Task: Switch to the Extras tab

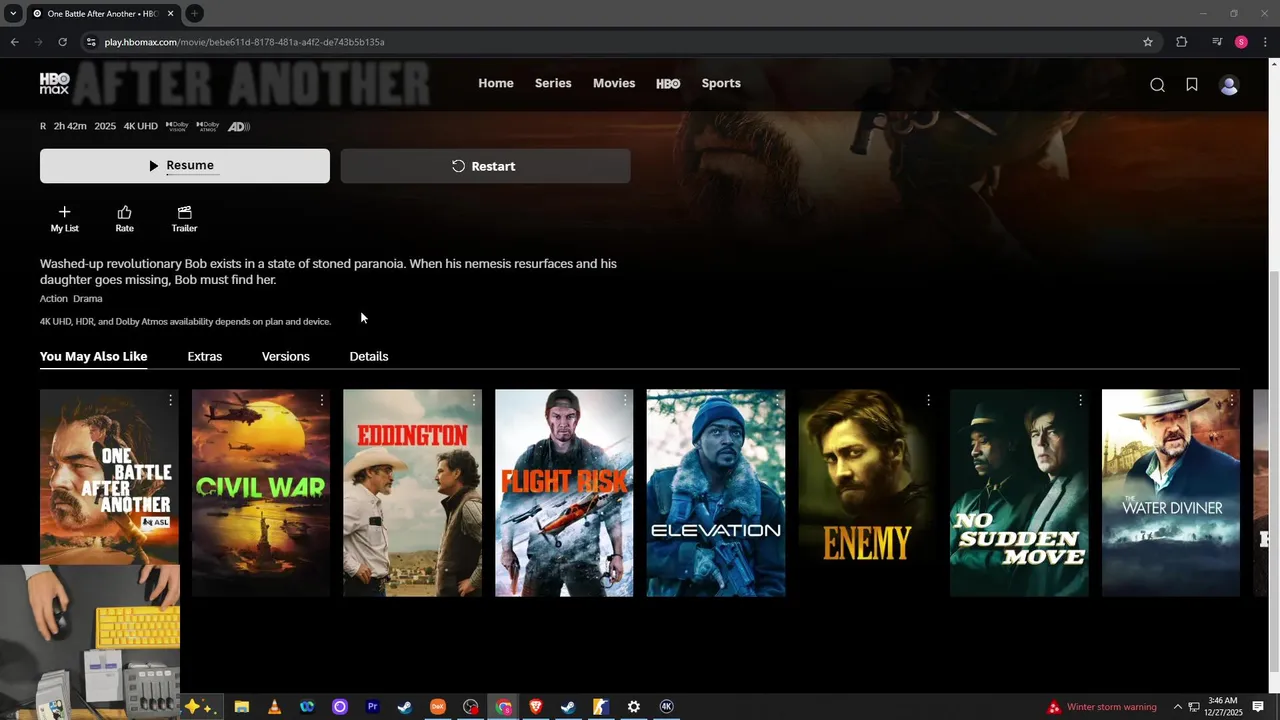Action: [205, 356]
